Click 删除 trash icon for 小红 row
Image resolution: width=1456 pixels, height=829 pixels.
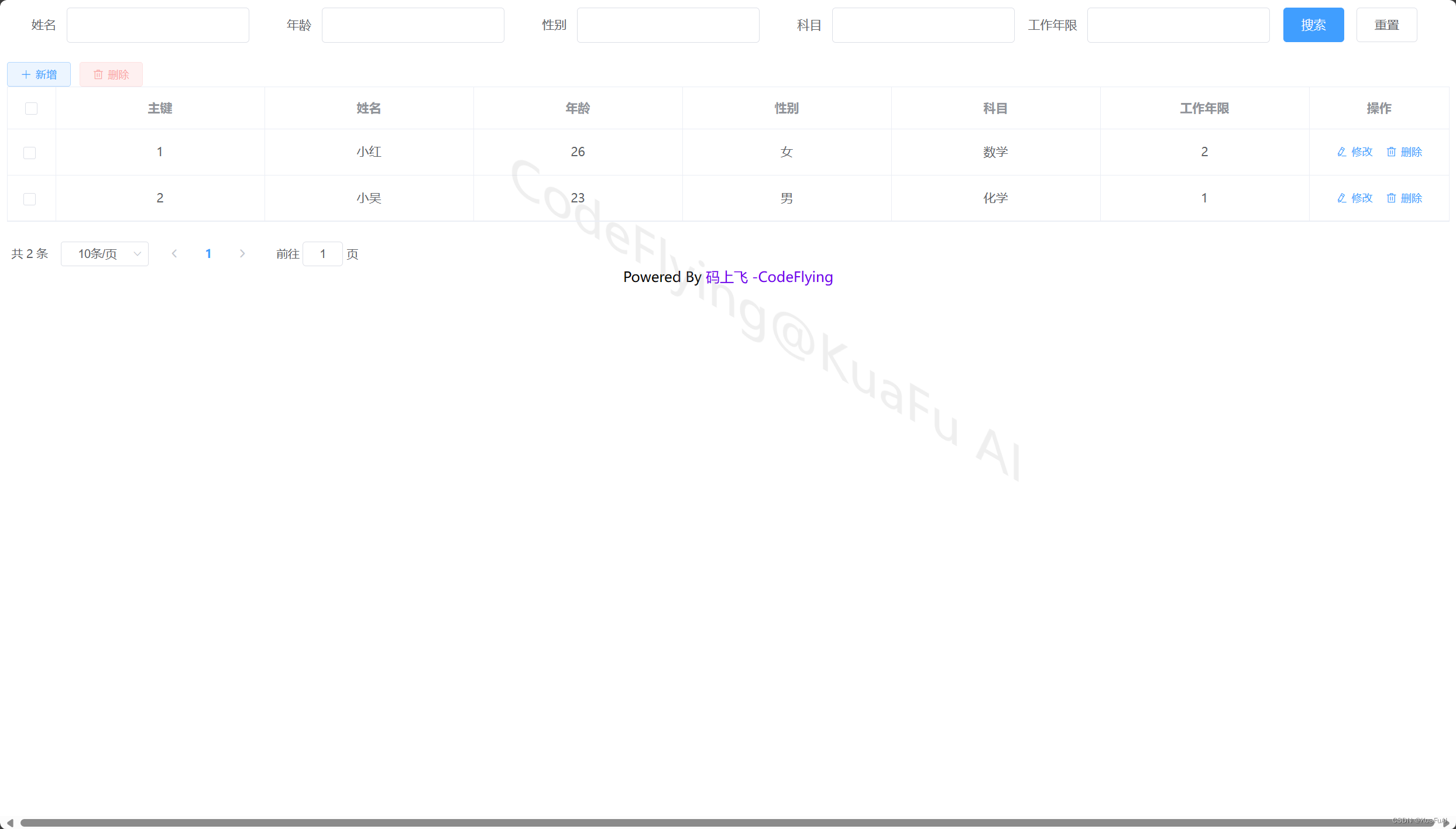pyautogui.click(x=1391, y=152)
